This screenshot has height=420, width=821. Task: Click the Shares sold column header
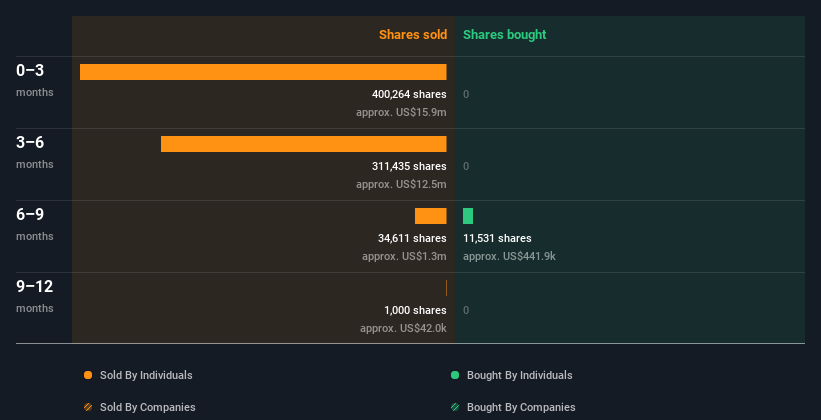click(x=413, y=35)
